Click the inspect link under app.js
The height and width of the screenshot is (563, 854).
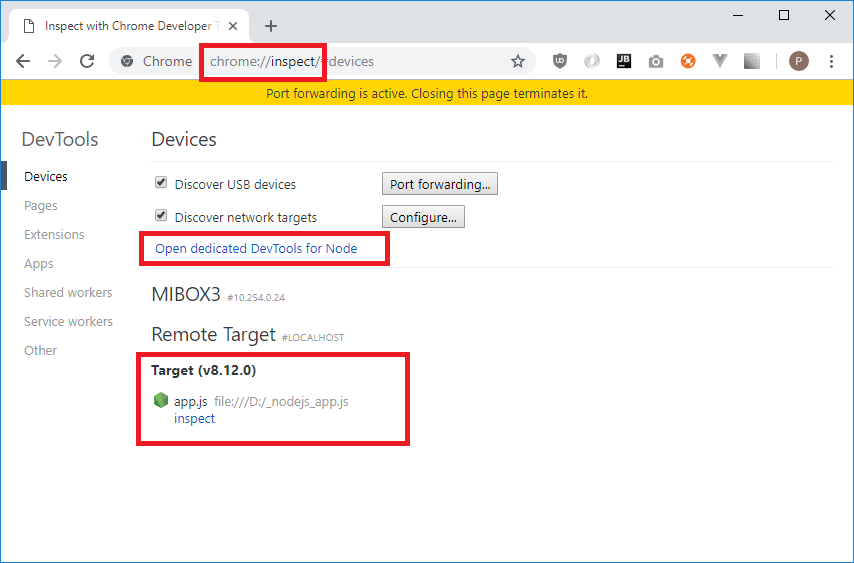tap(194, 418)
